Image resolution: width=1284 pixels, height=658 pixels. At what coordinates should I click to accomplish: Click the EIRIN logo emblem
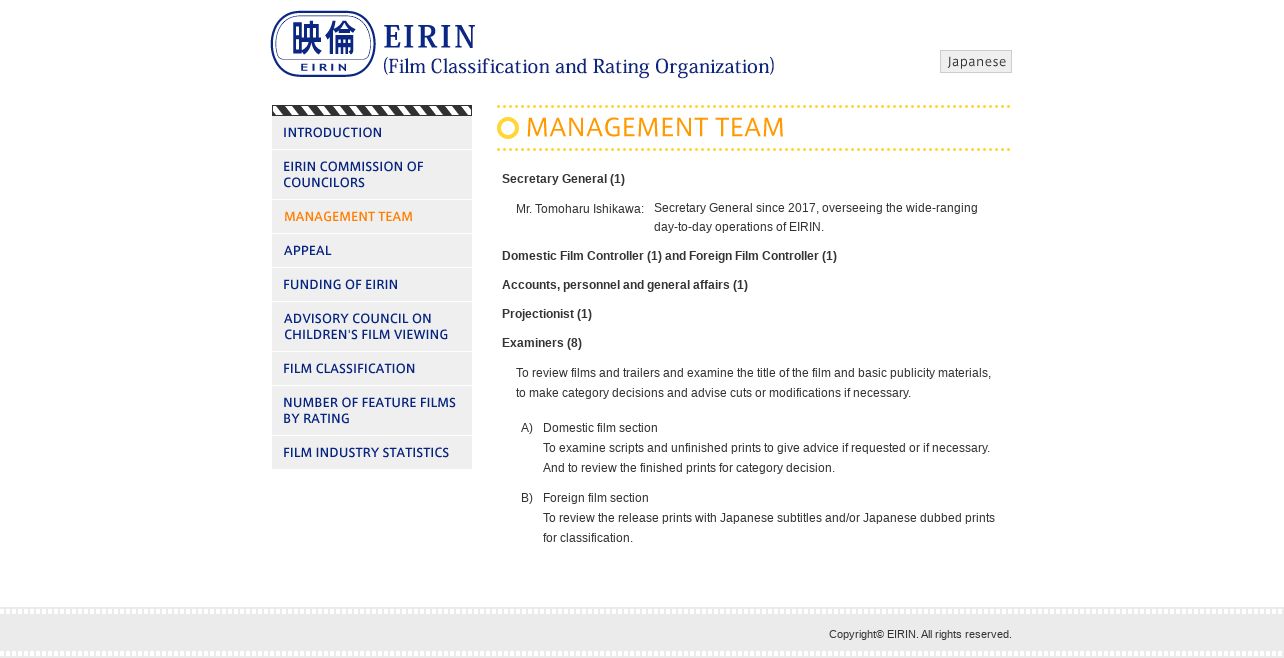click(323, 44)
